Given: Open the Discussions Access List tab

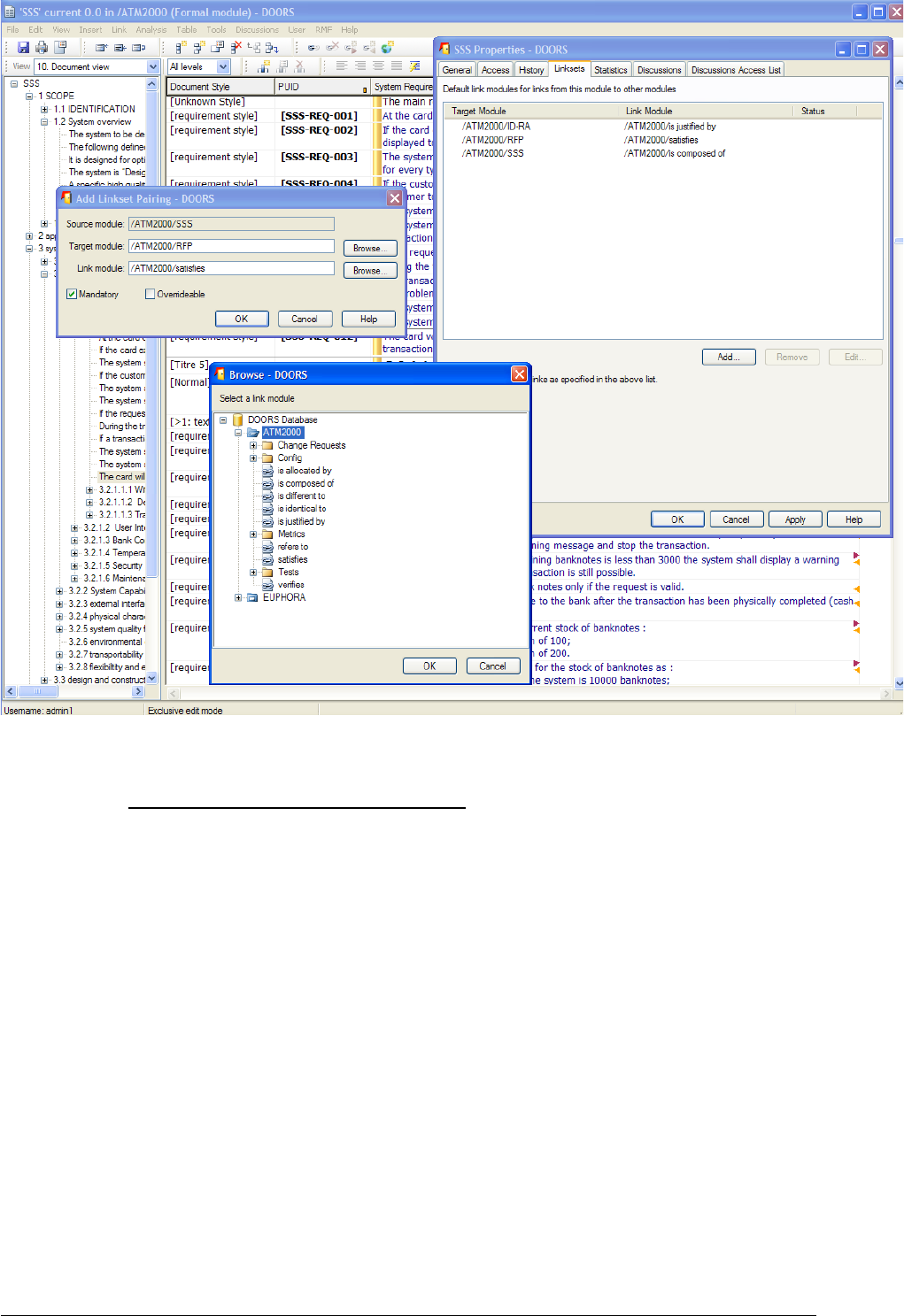Looking at the screenshot, I should tap(736, 70).
